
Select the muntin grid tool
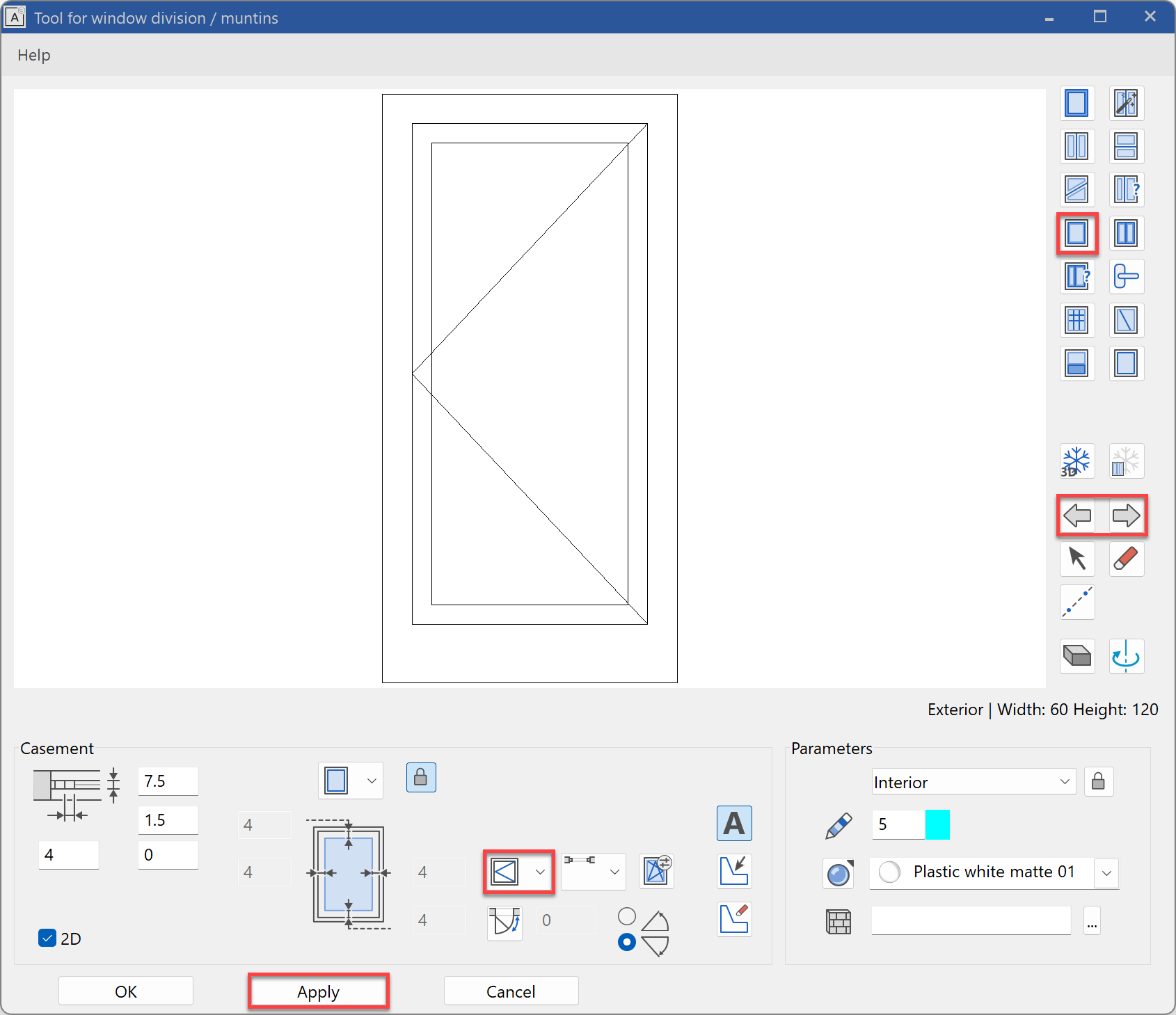(x=1076, y=320)
